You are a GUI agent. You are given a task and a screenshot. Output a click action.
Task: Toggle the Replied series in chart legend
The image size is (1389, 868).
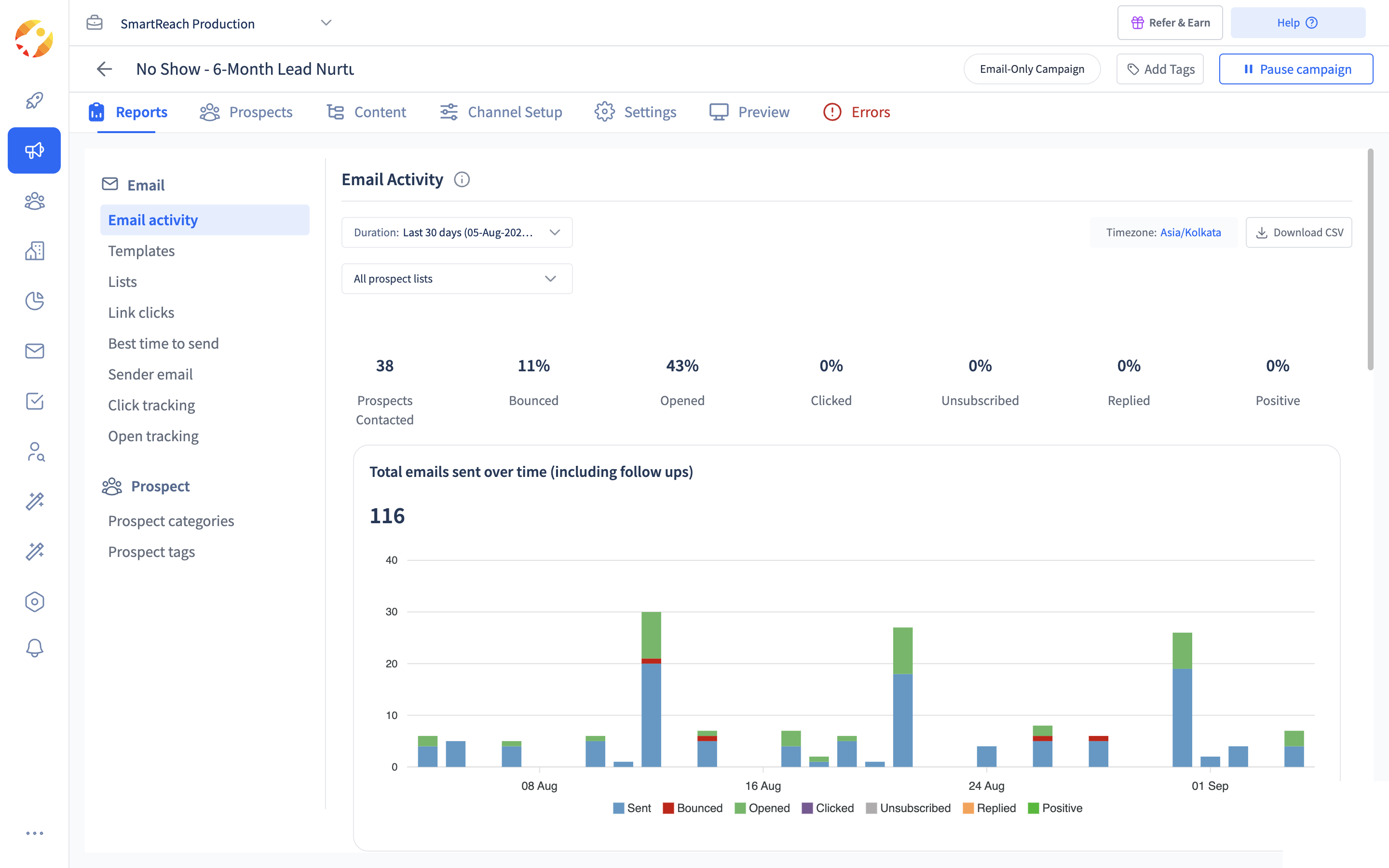coord(990,808)
